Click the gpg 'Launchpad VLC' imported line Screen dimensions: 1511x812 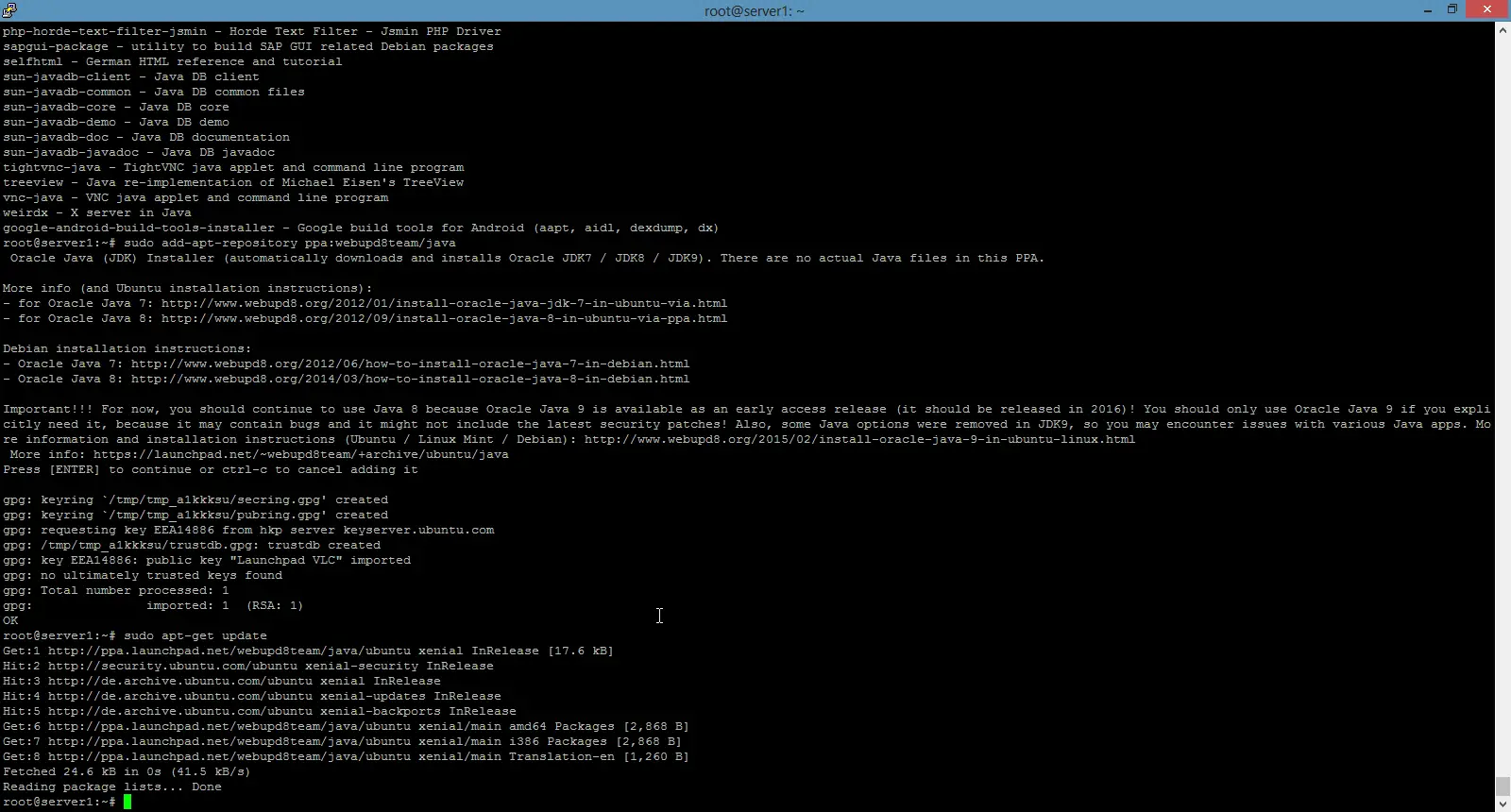click(x=207, y=560)
